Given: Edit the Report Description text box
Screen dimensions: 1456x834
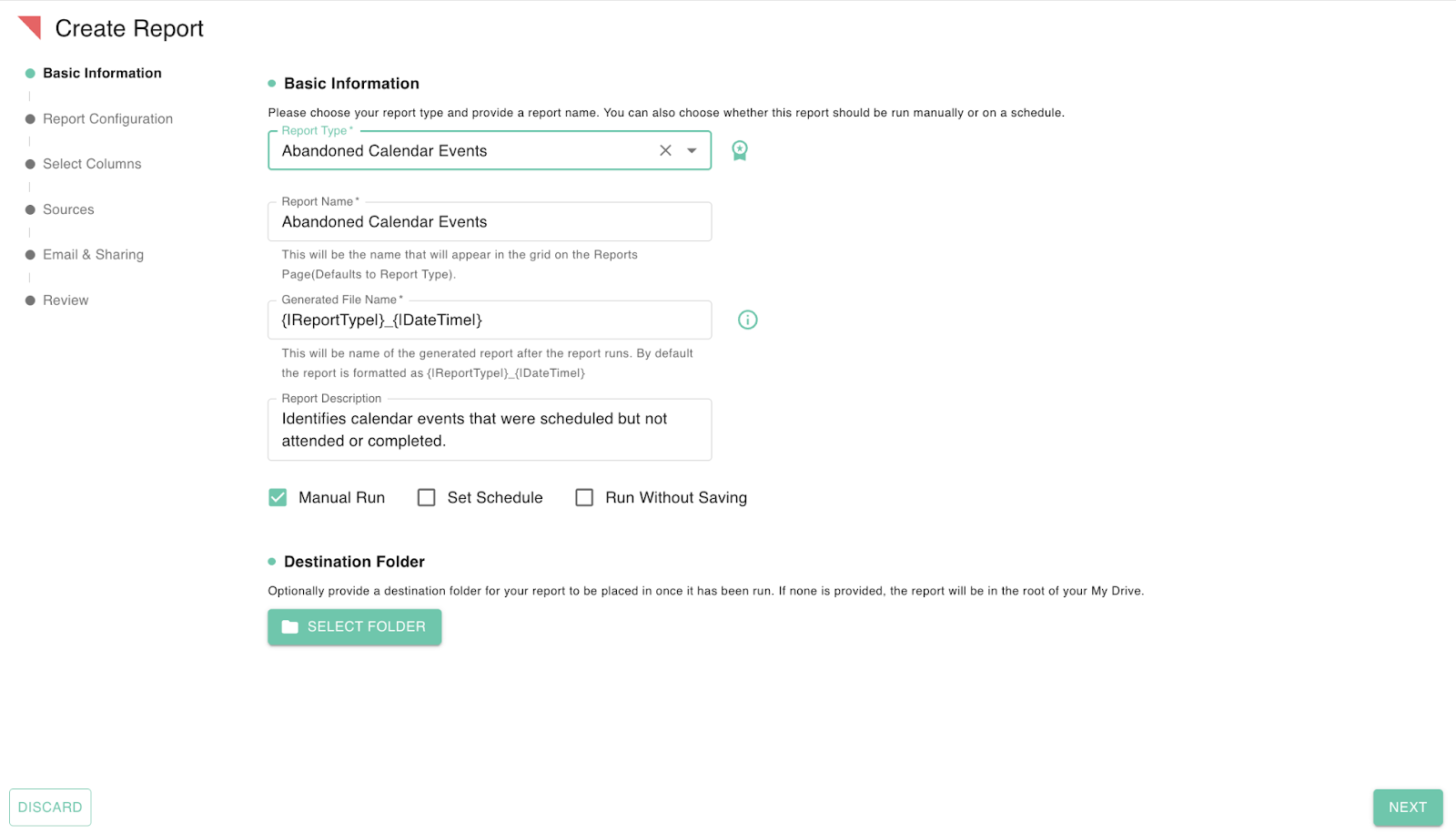Looking at the screenshot, I should pyautogui.click(x=490, y=430).
